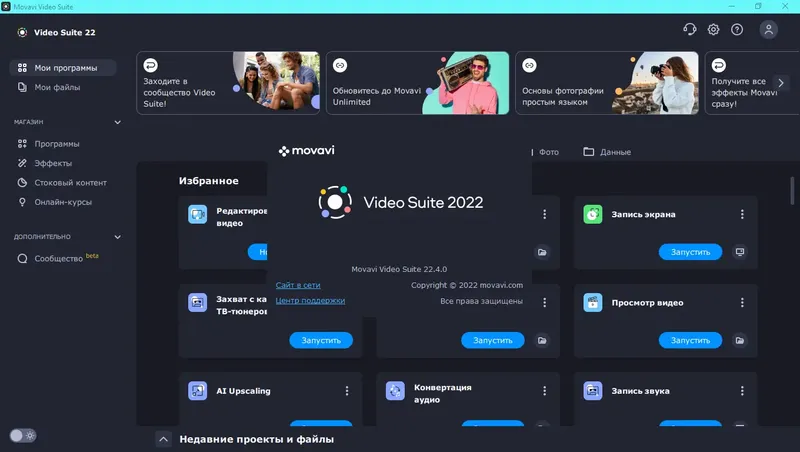Launch Запись экрана with Запустить

(690, 252)
